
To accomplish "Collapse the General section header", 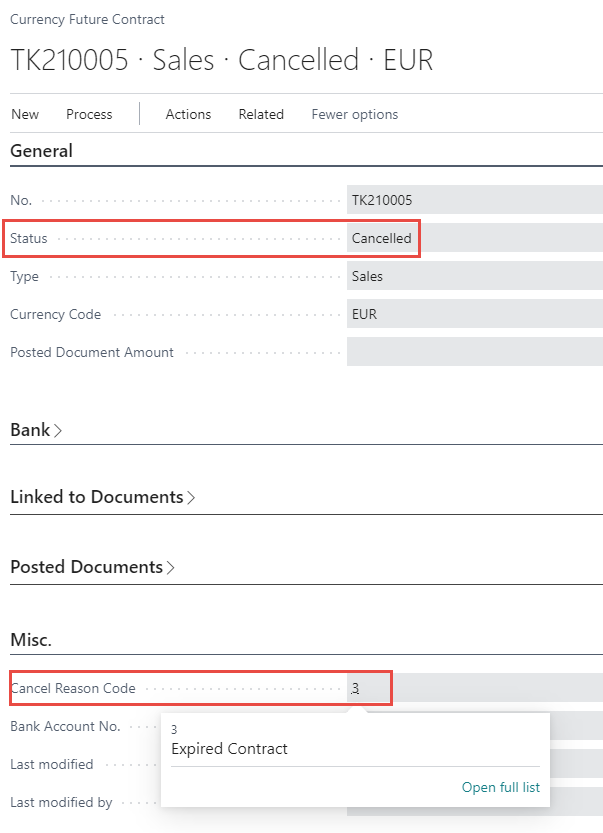I will point(41,151).
